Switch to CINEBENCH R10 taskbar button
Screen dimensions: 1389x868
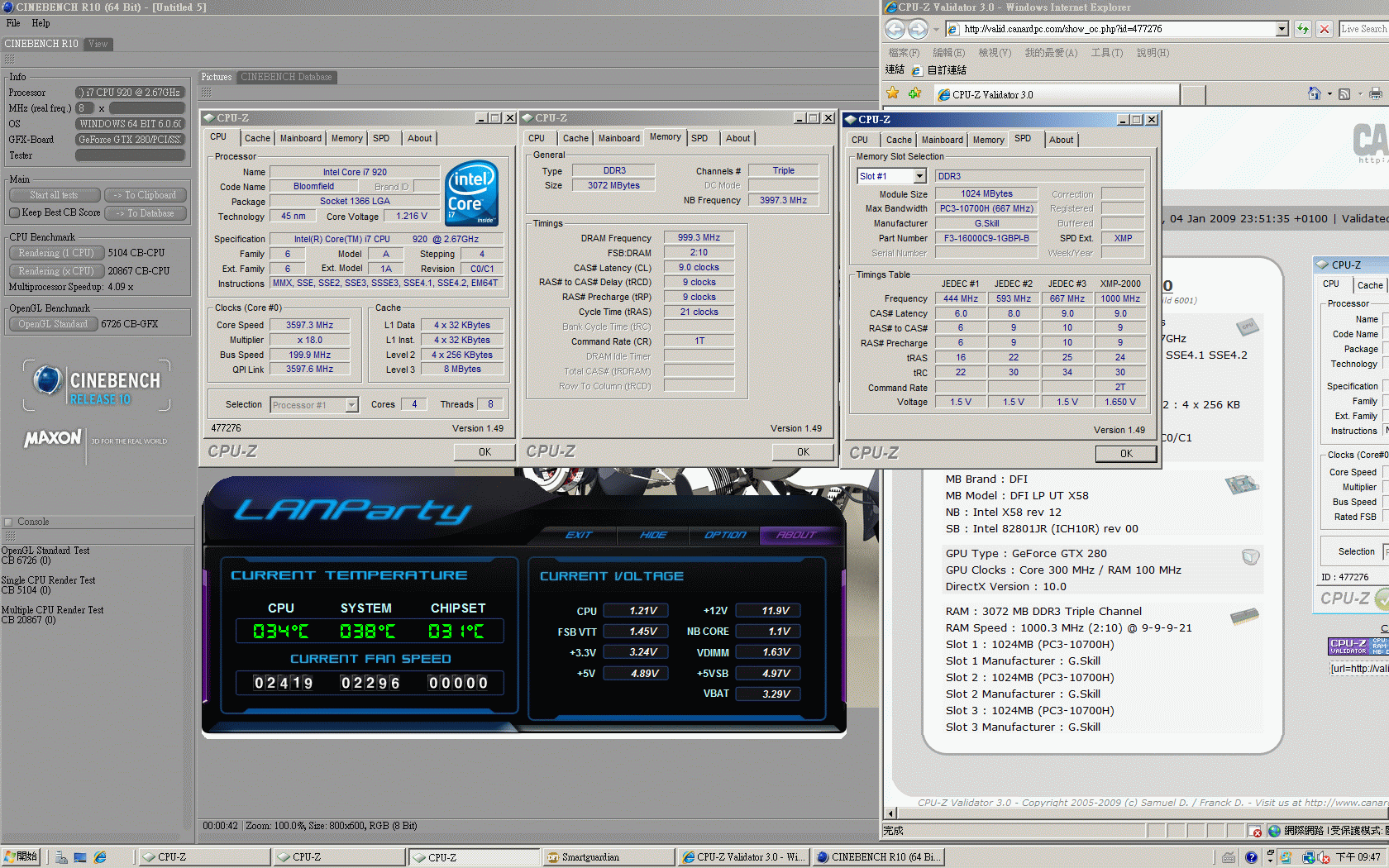tap(878, 857)
